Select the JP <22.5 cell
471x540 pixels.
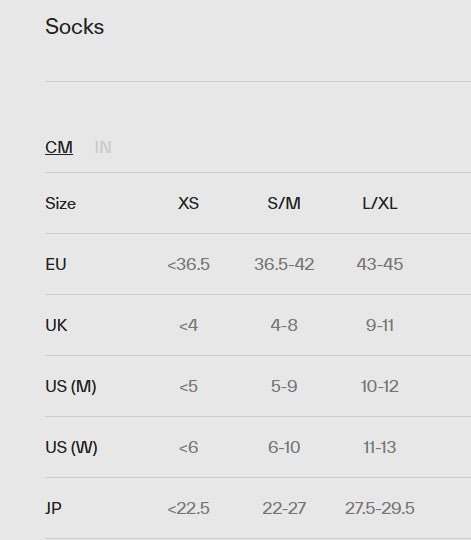click(x=188, y=508)
